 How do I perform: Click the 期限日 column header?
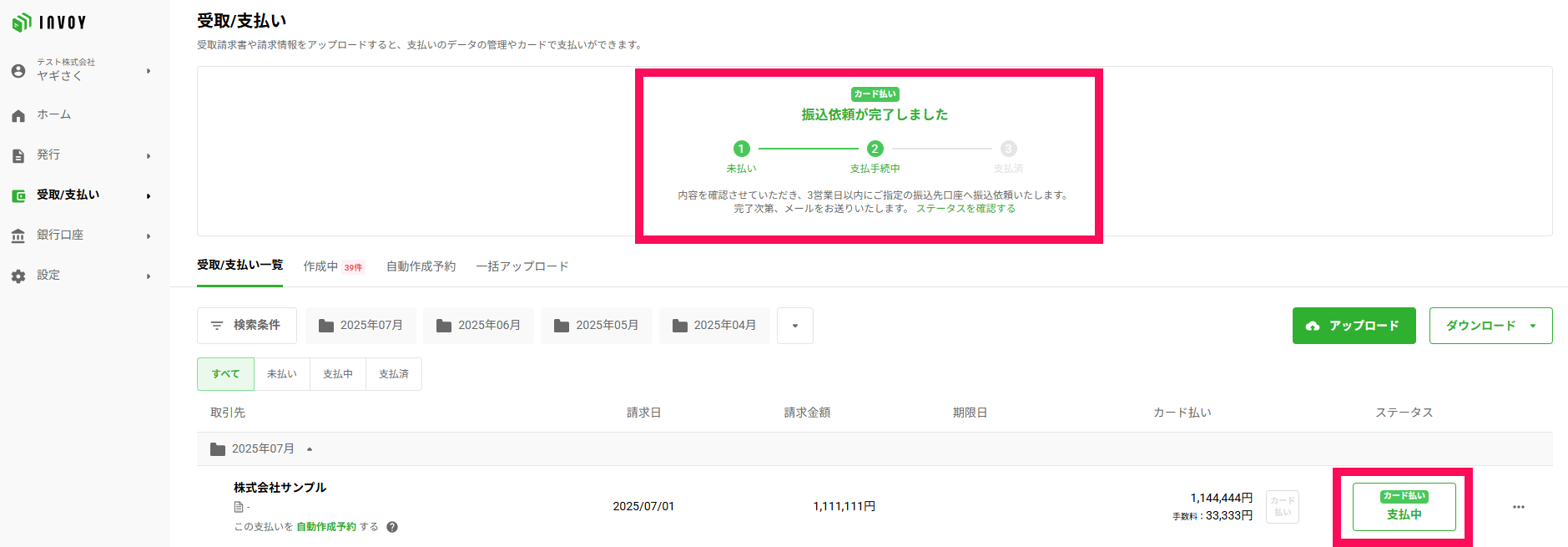coord(970,413)
